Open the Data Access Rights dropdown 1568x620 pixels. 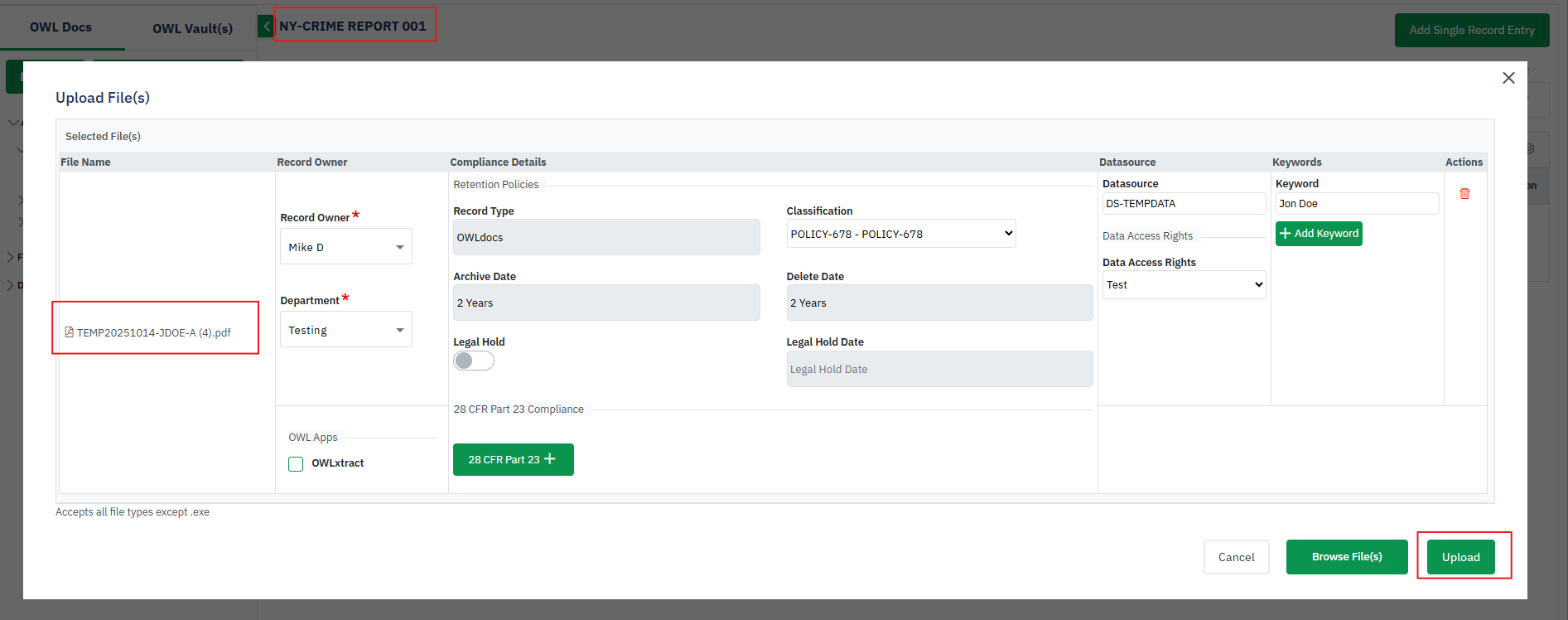click(1184, 285)
